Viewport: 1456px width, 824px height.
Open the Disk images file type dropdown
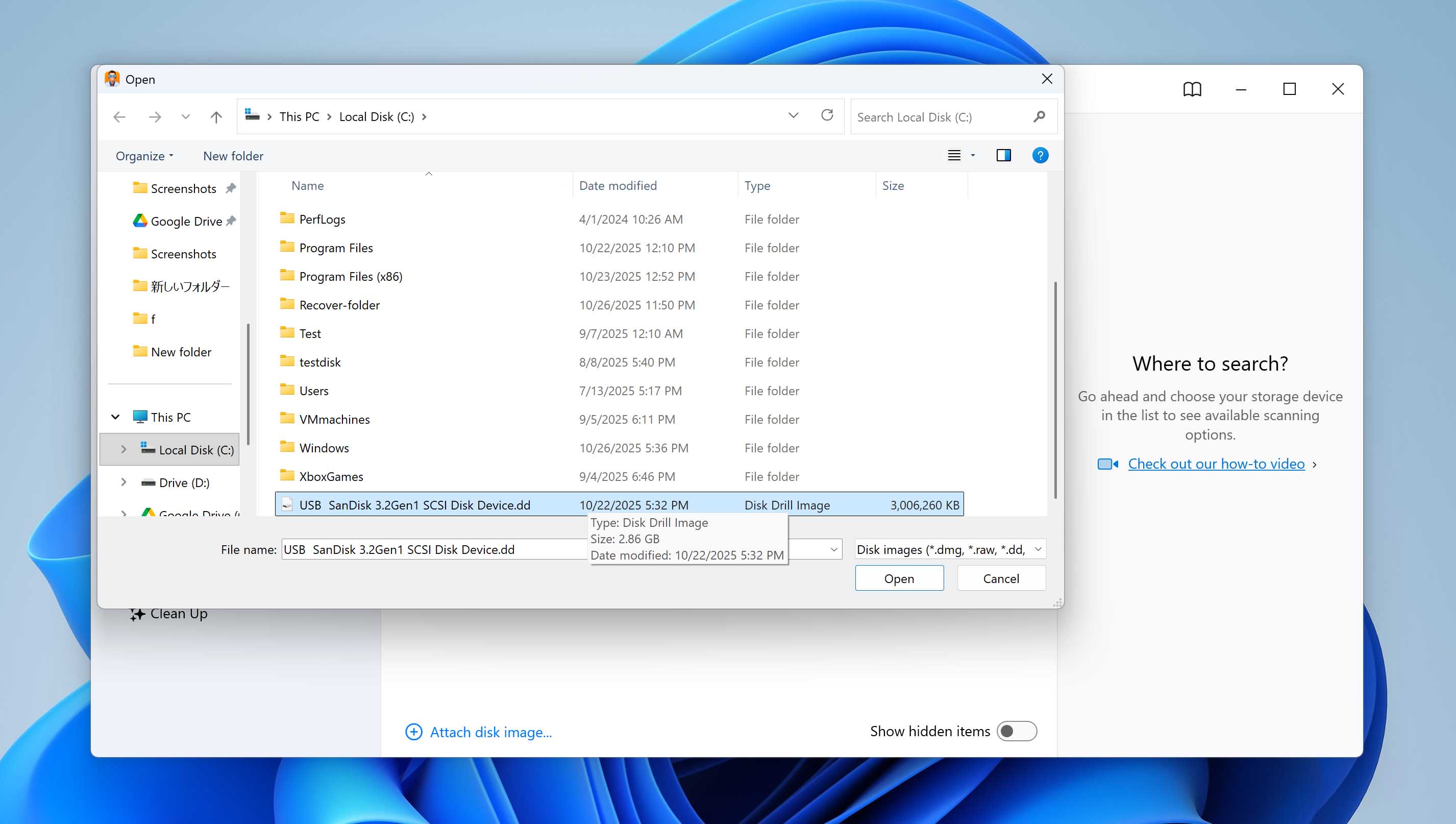[x=1038, y=549]
